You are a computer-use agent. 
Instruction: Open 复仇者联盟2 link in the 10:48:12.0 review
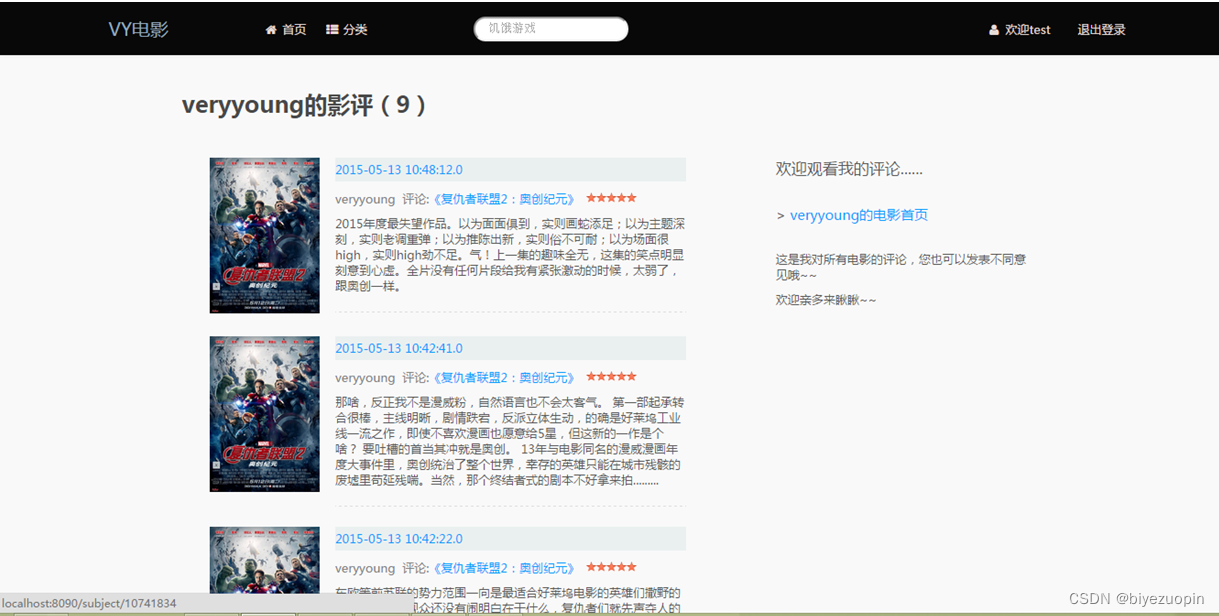504,199
